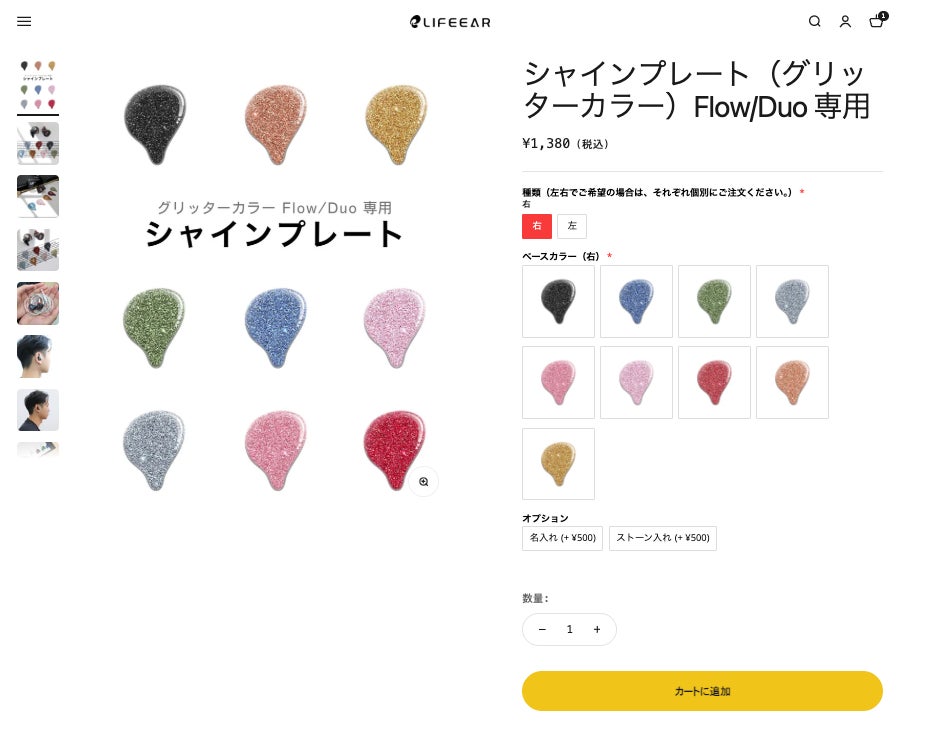Click the LIFEEAR logo
The height and width of the screenshot is (730, 946).
tap(450, 22)
